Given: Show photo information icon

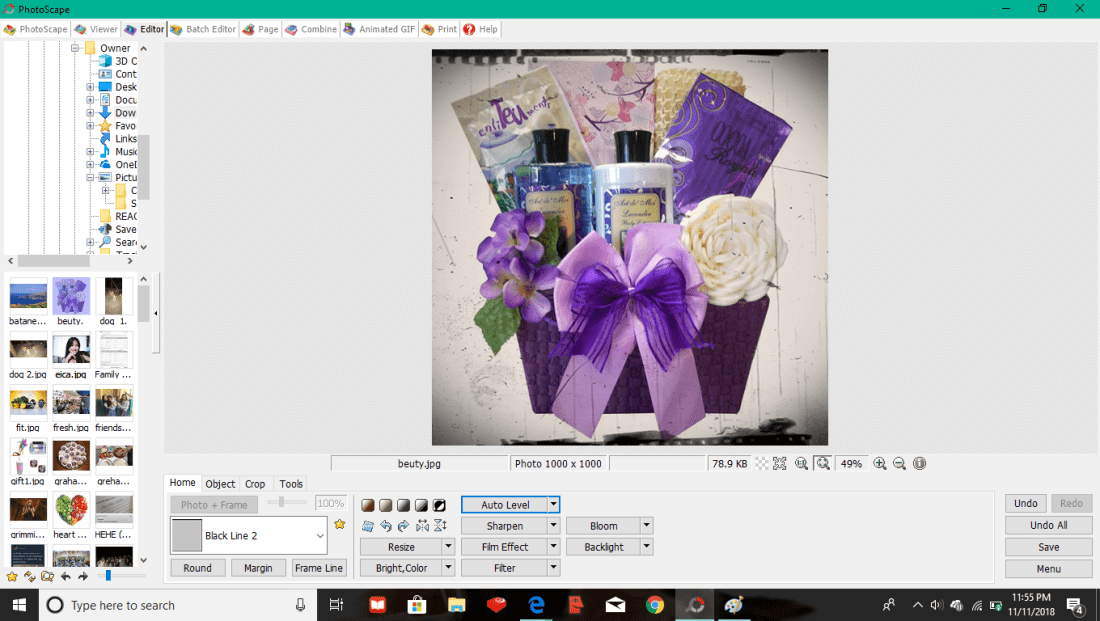Looking at the screenshot, I should [920, 464].
